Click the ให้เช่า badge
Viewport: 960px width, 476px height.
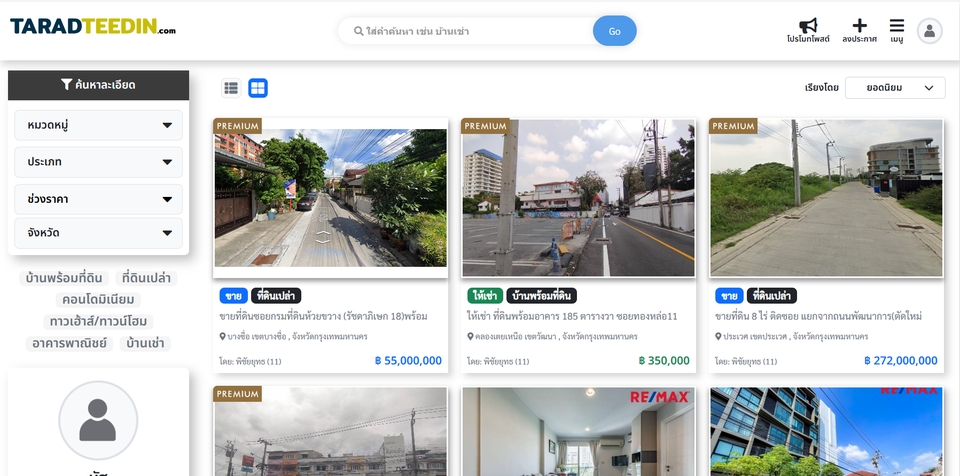tap(485, 296)
